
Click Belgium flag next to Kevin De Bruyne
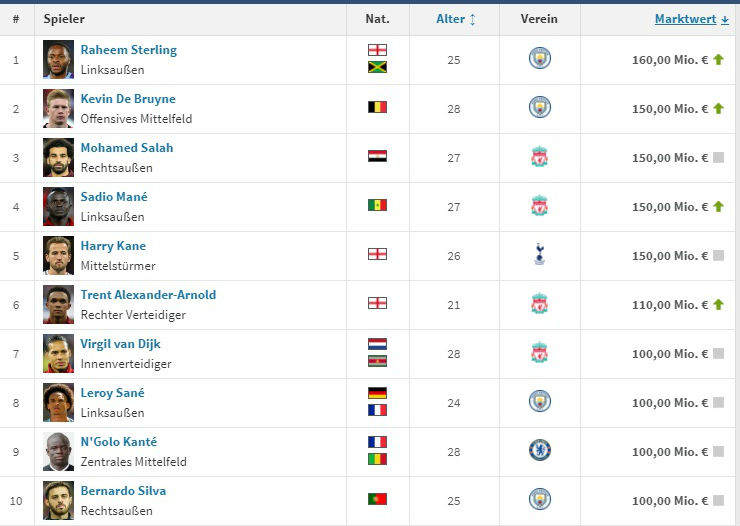377,108
